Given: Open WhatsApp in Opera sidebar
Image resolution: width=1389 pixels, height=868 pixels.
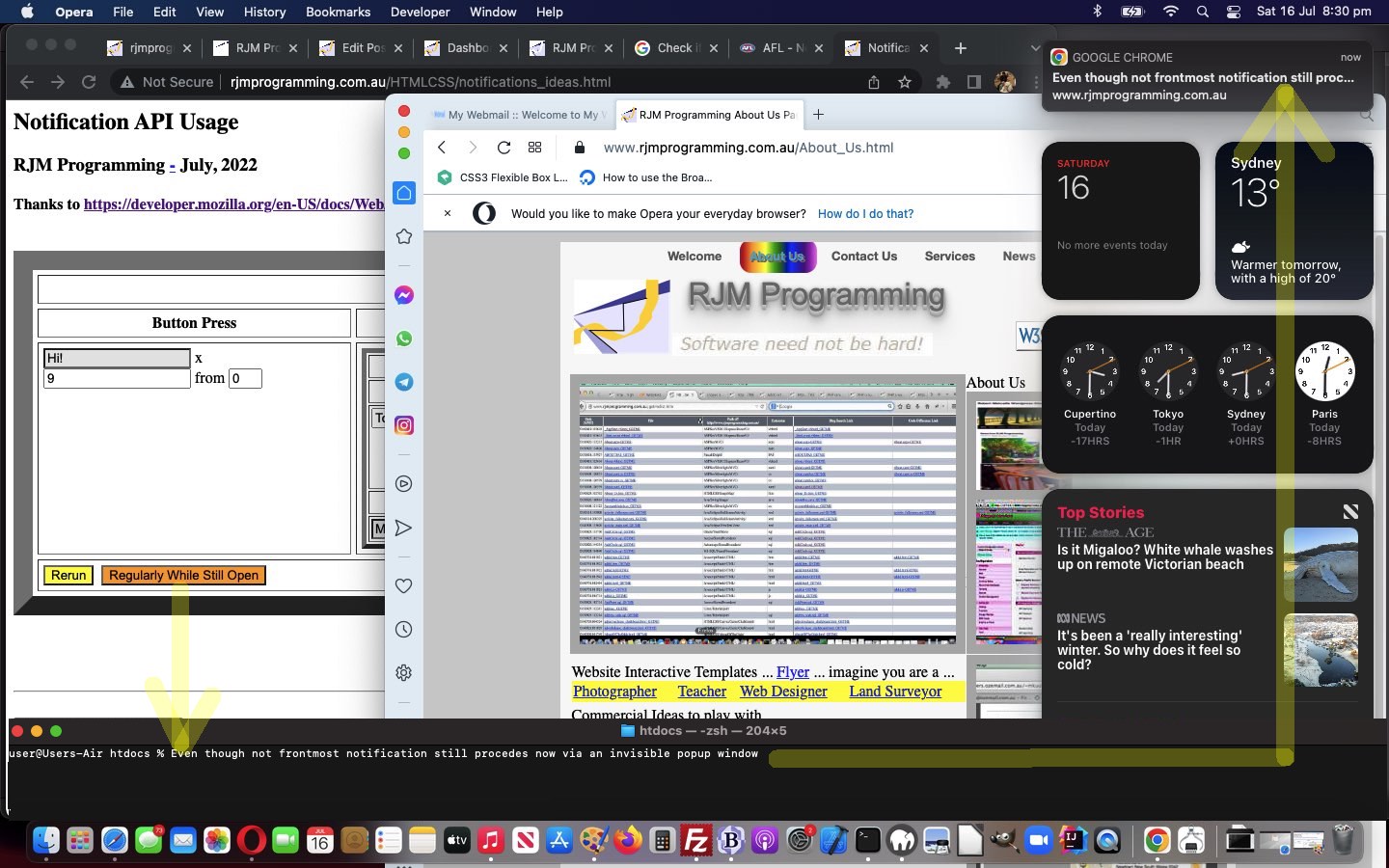Looking at the screenshot, I should (404, 339).
